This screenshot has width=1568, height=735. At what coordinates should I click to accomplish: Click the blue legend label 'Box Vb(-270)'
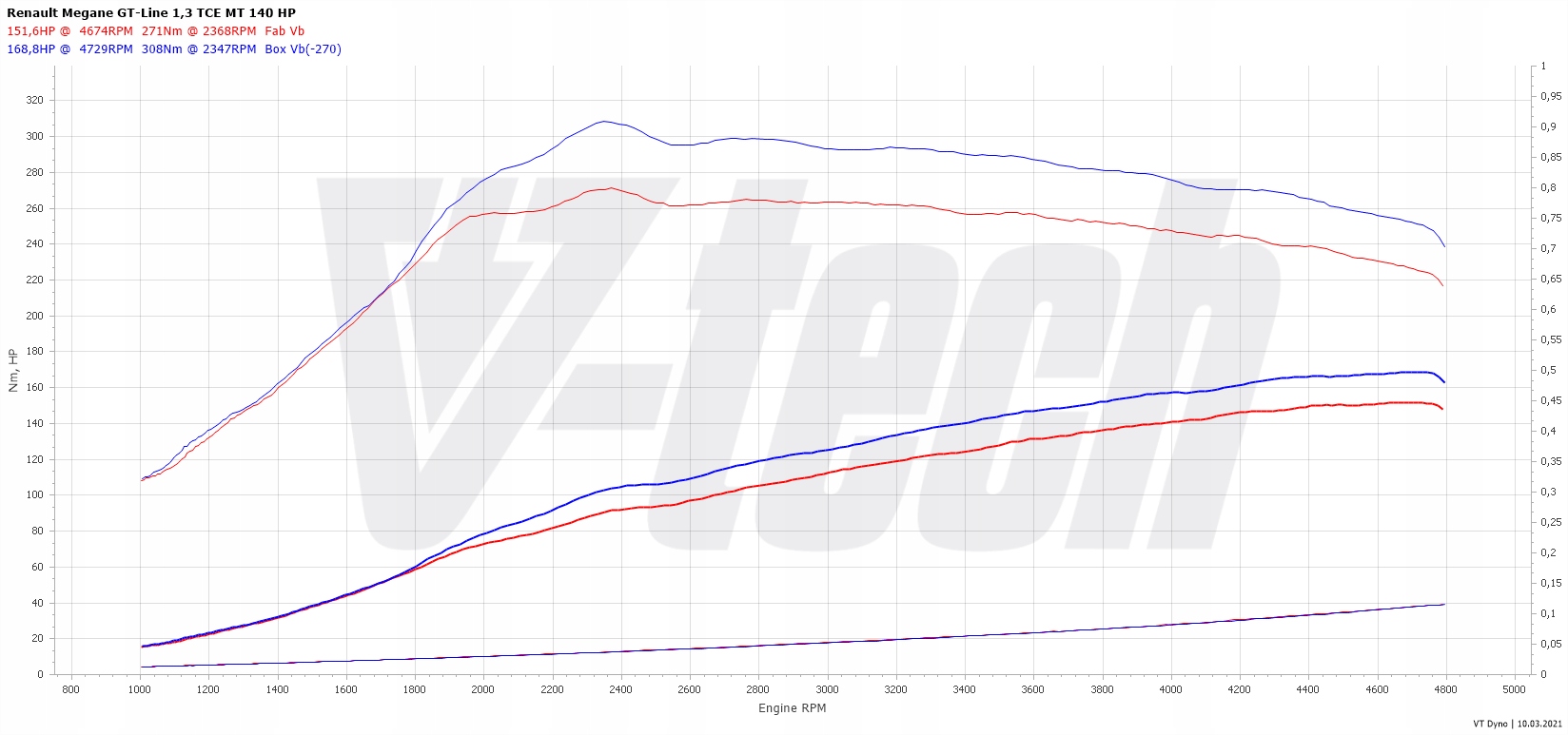tap(304, 49)
